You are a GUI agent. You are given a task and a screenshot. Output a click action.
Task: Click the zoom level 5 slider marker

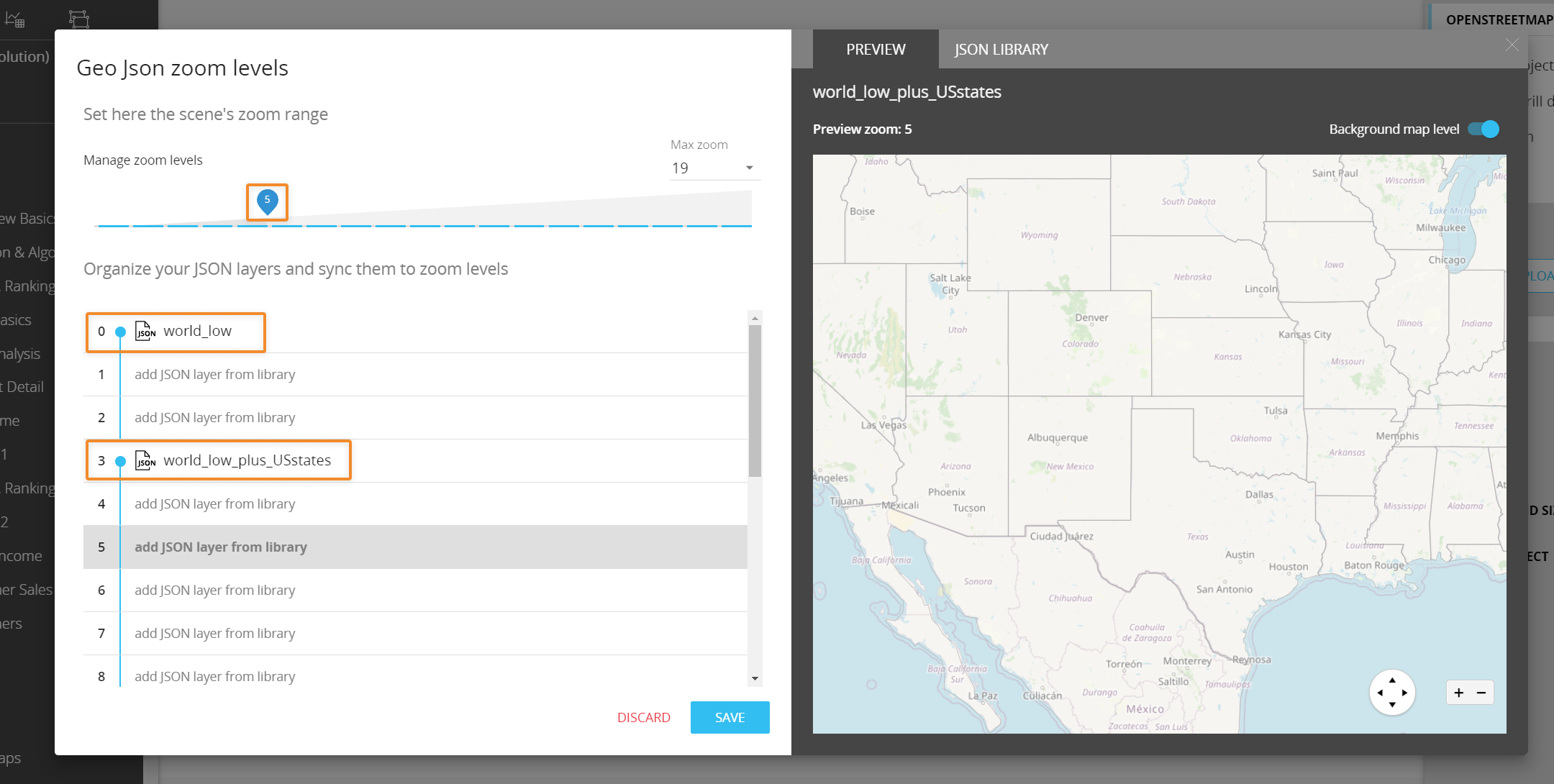tap(267, 201)
